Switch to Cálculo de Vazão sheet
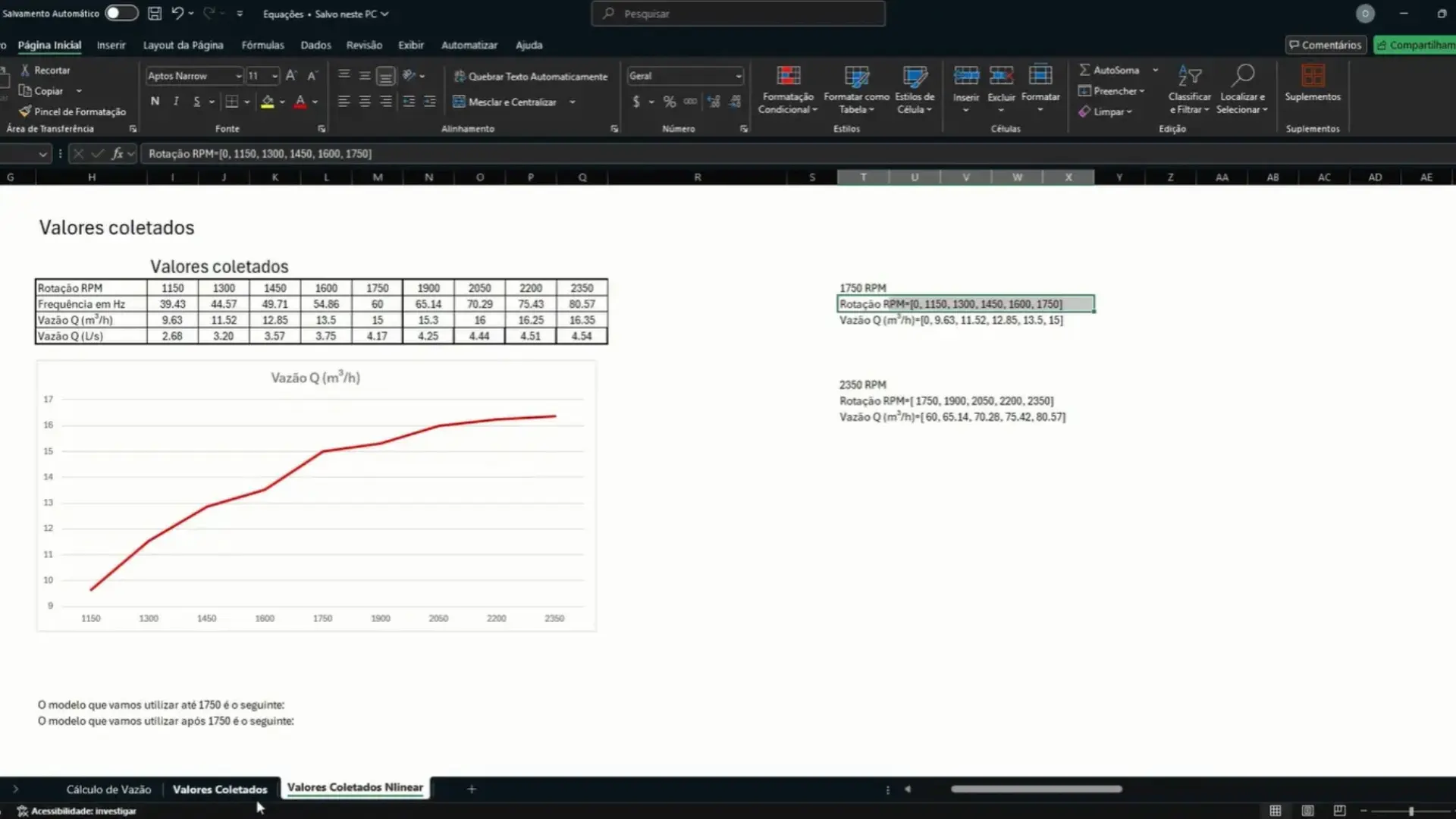The width and height of the screenshot is (1456, 819). click(108, 789)
